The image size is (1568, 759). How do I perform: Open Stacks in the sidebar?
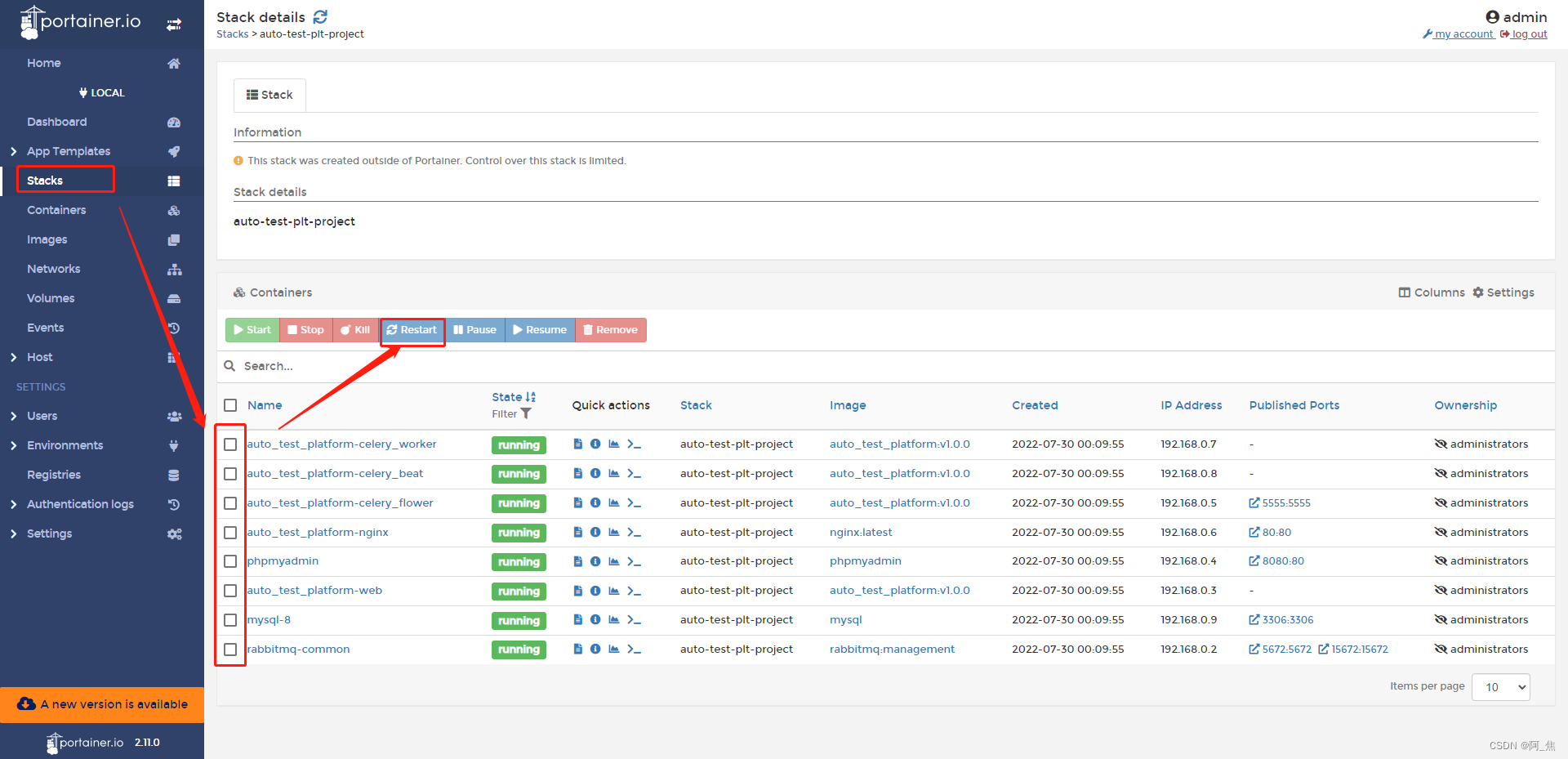click(45, 181)
